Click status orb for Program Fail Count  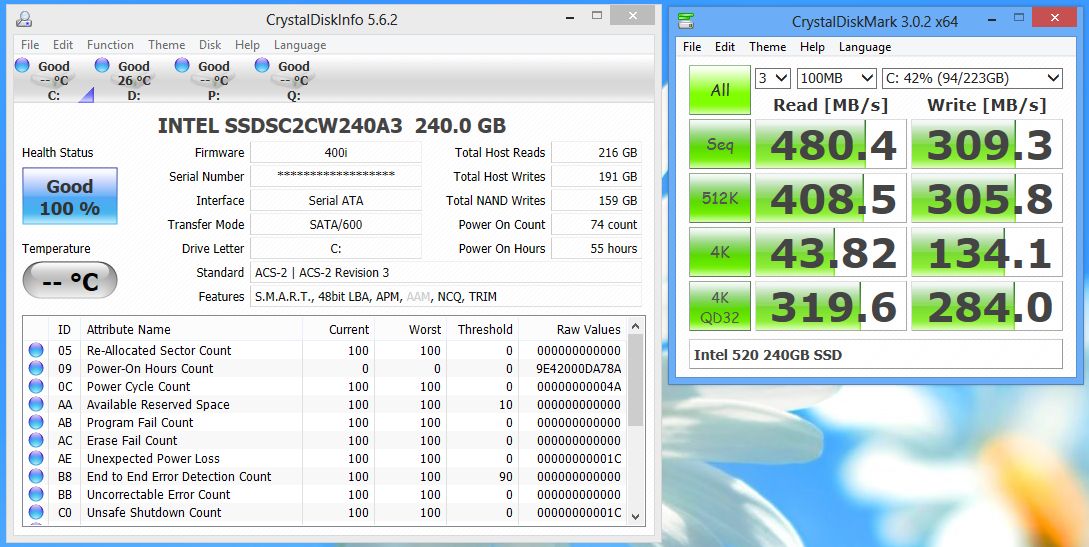pos(36,423)
